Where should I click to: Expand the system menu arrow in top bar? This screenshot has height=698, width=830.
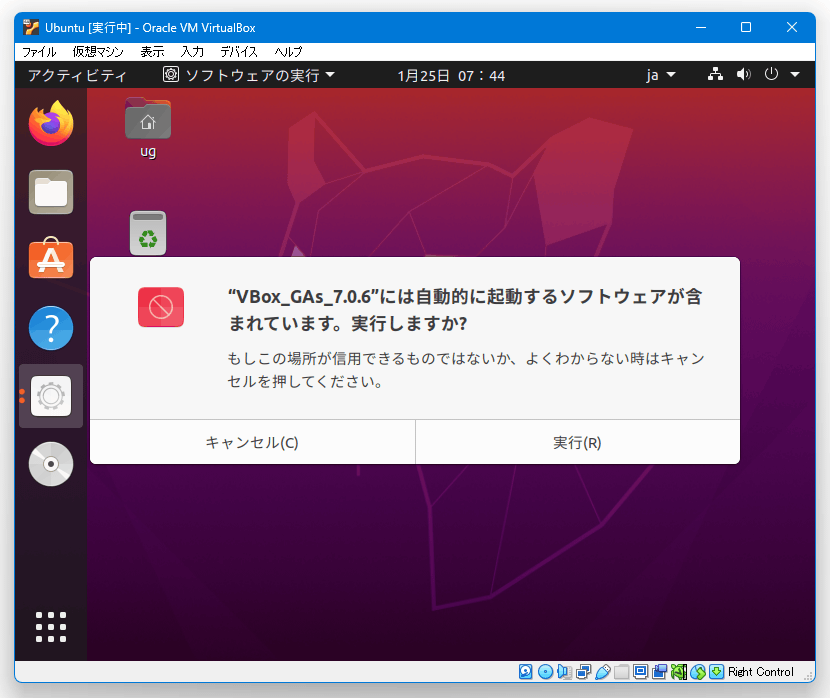(x=795, y=75)
